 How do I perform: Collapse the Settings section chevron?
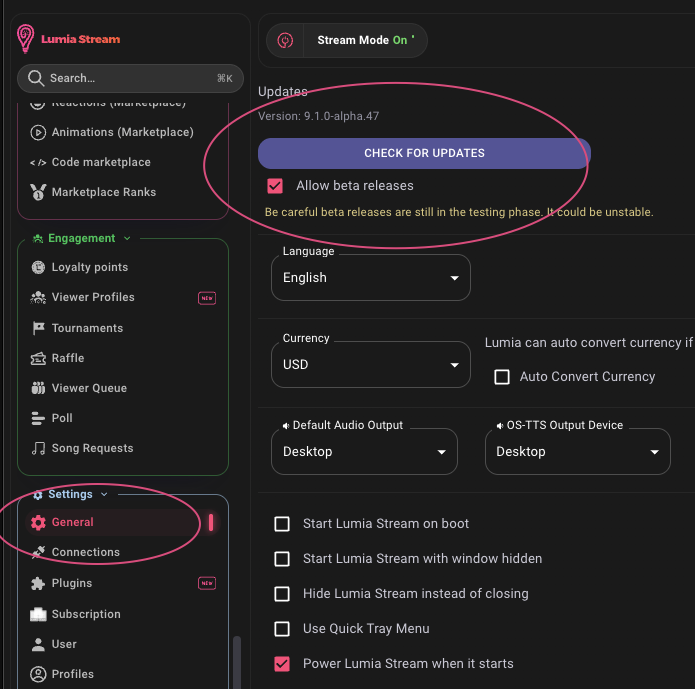104,494
